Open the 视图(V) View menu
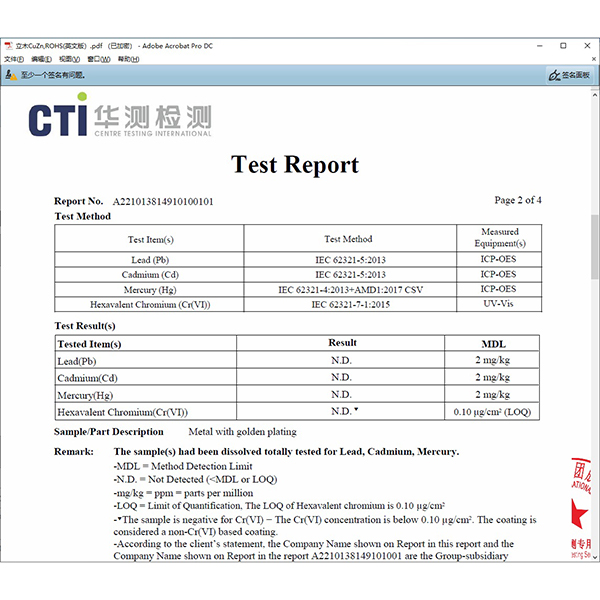This screenshot has width=600, height=600. click(69, 59)
